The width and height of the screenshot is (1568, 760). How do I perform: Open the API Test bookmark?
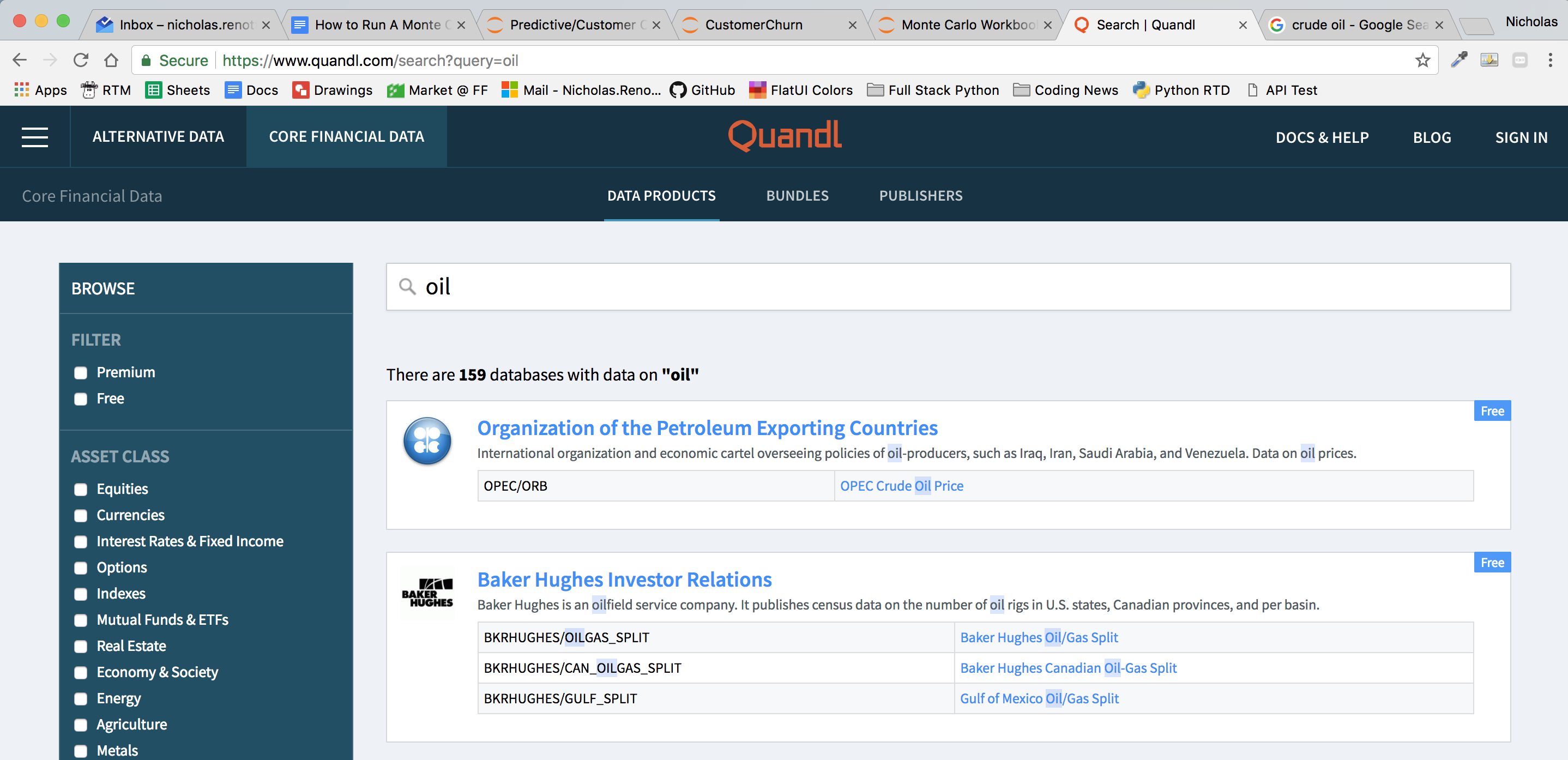tap(1282, 90)
